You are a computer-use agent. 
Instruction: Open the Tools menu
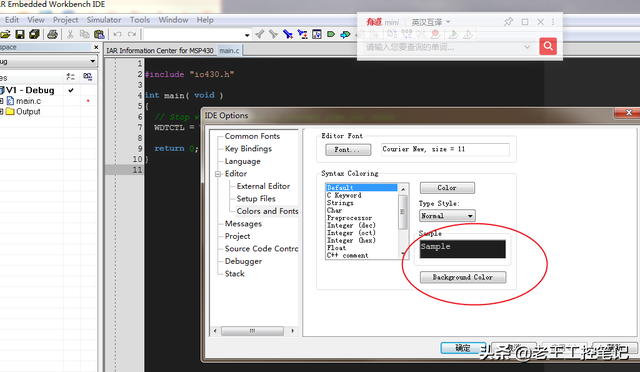(x=140, y=20)
